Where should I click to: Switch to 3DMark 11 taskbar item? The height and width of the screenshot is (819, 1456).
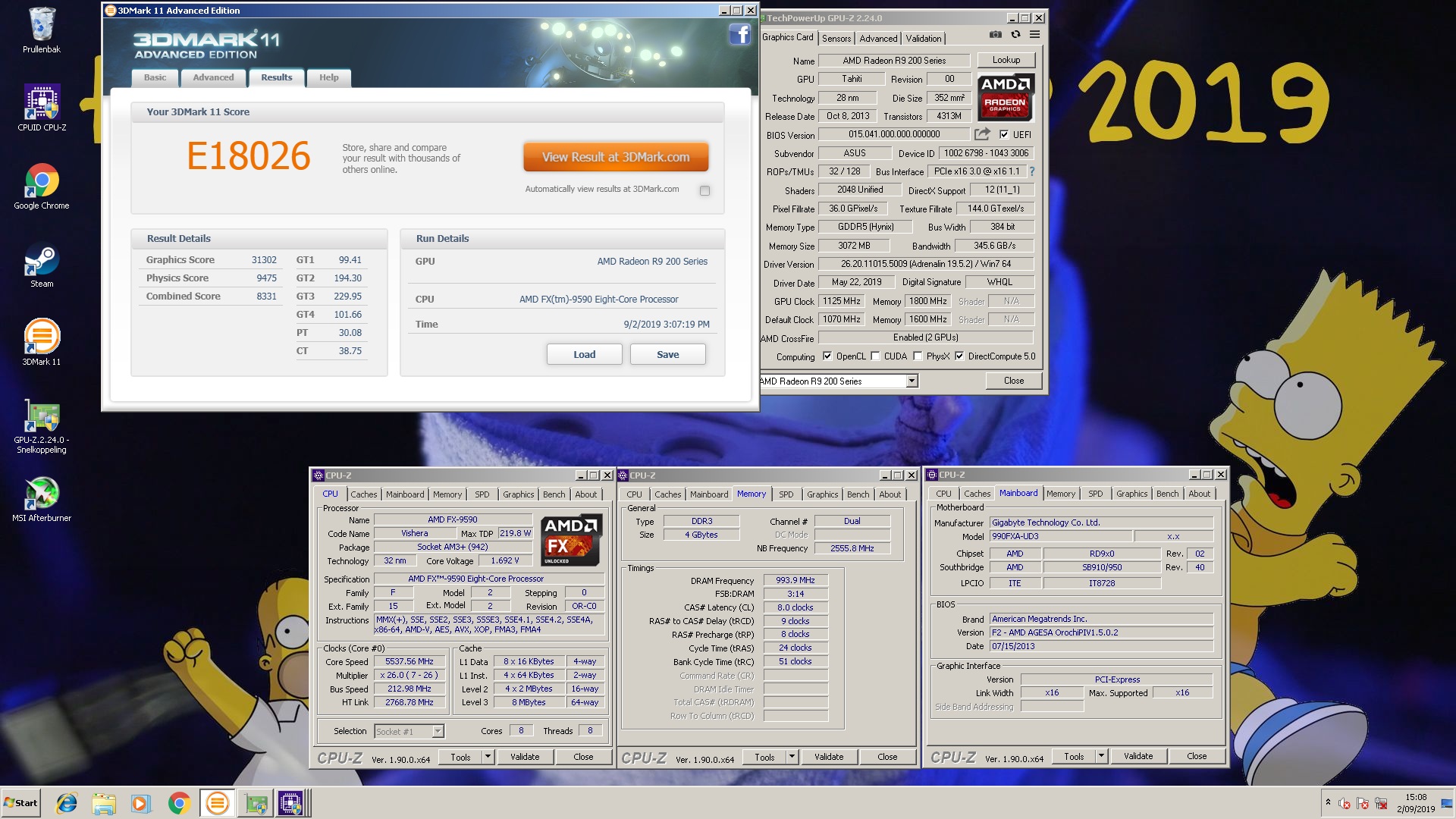(217, 803)
